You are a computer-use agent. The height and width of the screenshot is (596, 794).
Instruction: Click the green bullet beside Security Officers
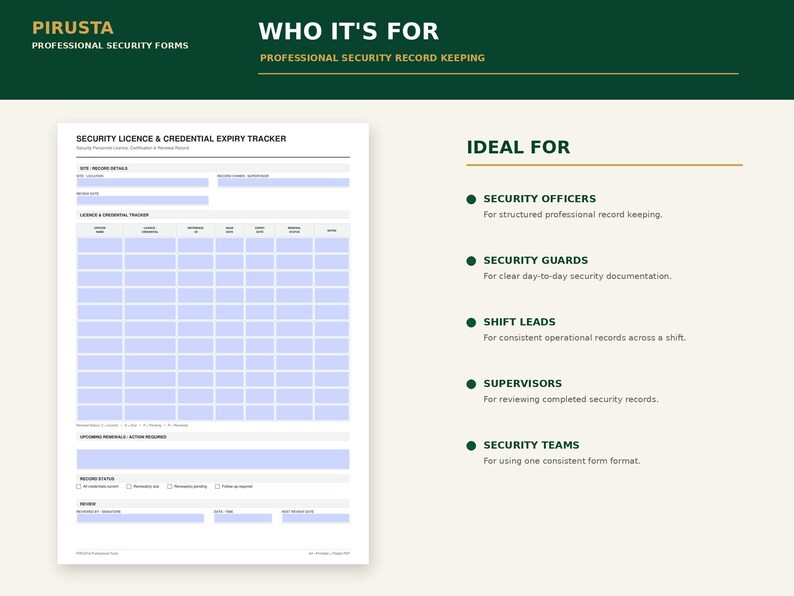471,200
